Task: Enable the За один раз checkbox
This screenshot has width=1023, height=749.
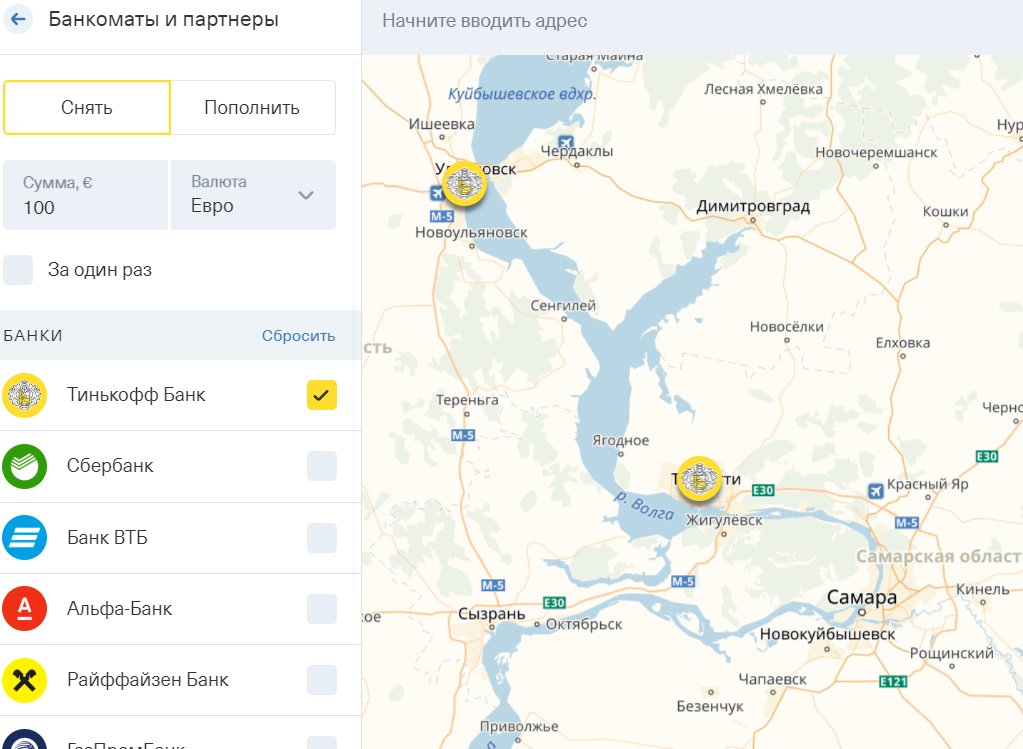Action: click(x=18, y=269)
